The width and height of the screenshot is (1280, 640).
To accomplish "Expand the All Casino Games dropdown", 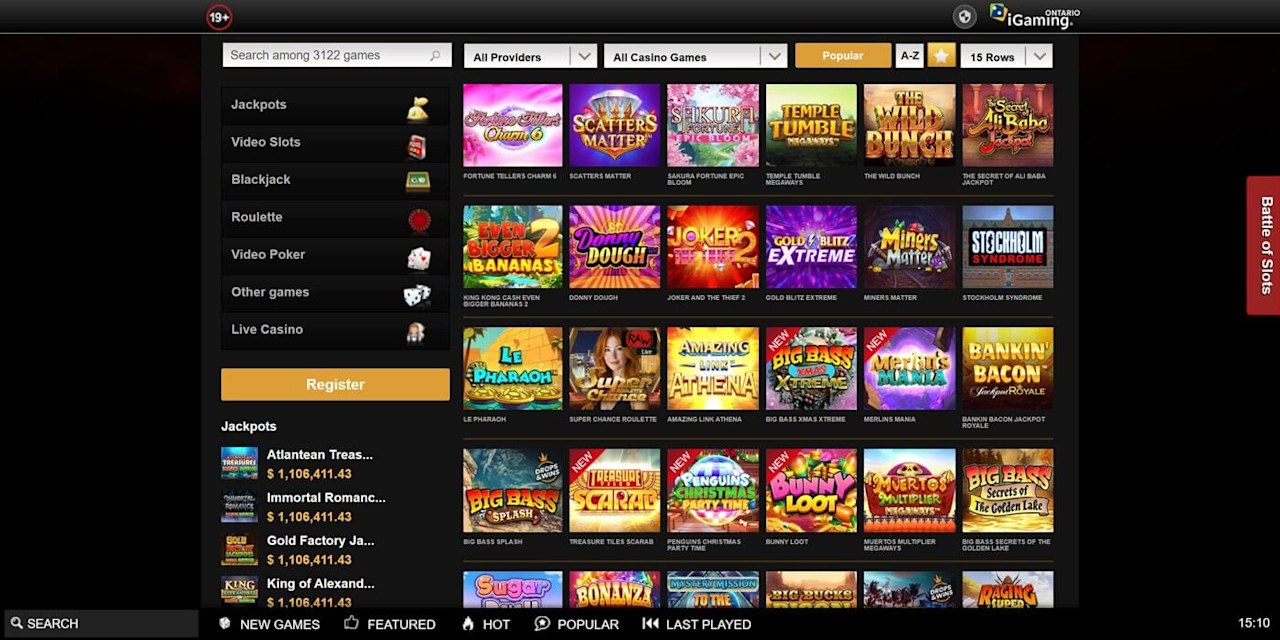I will [695, 57].
